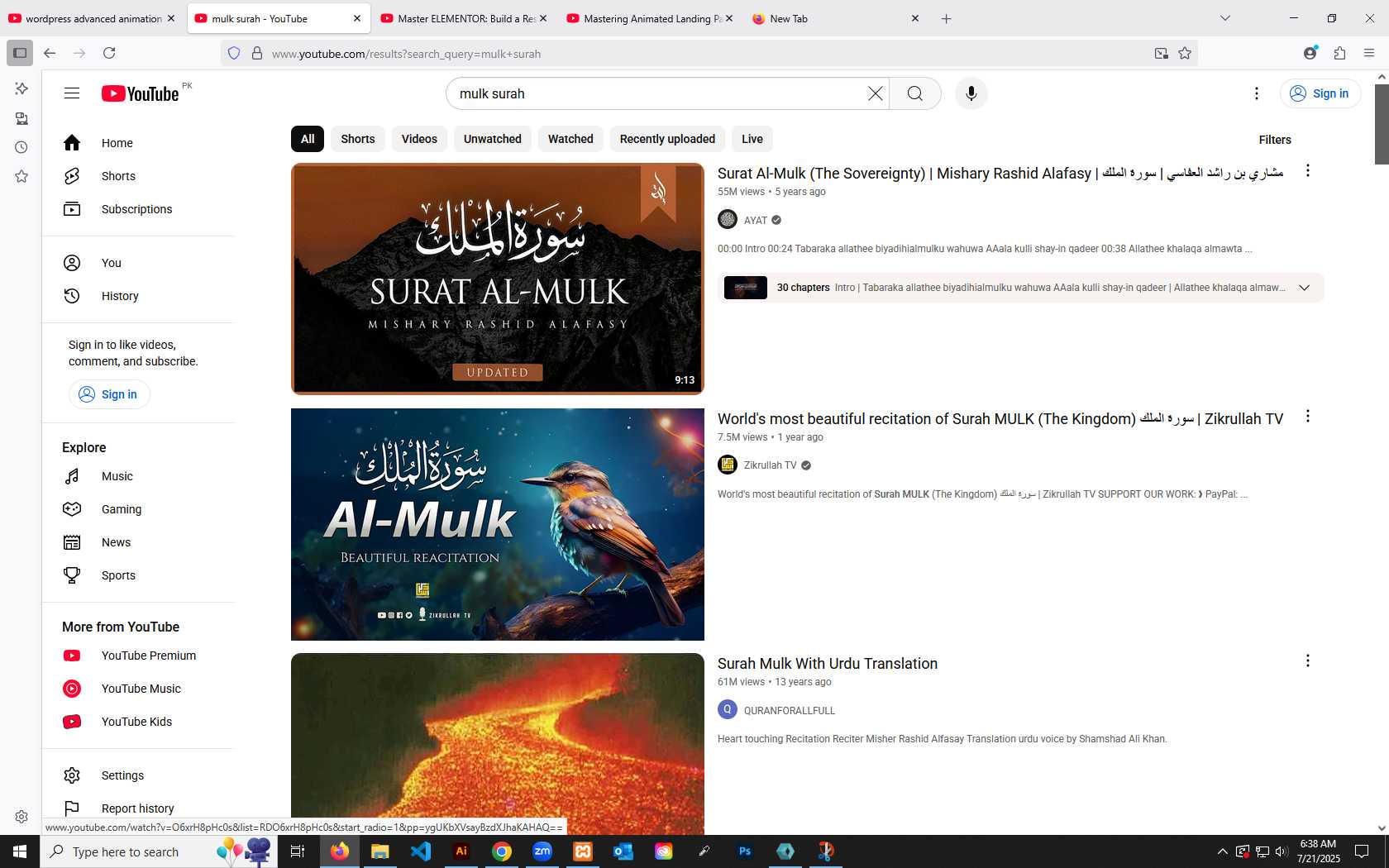The height and width of the screenshot is (868, 1389).
Task: Show hidden system tray icons
Action: (x=1222, y=851)
